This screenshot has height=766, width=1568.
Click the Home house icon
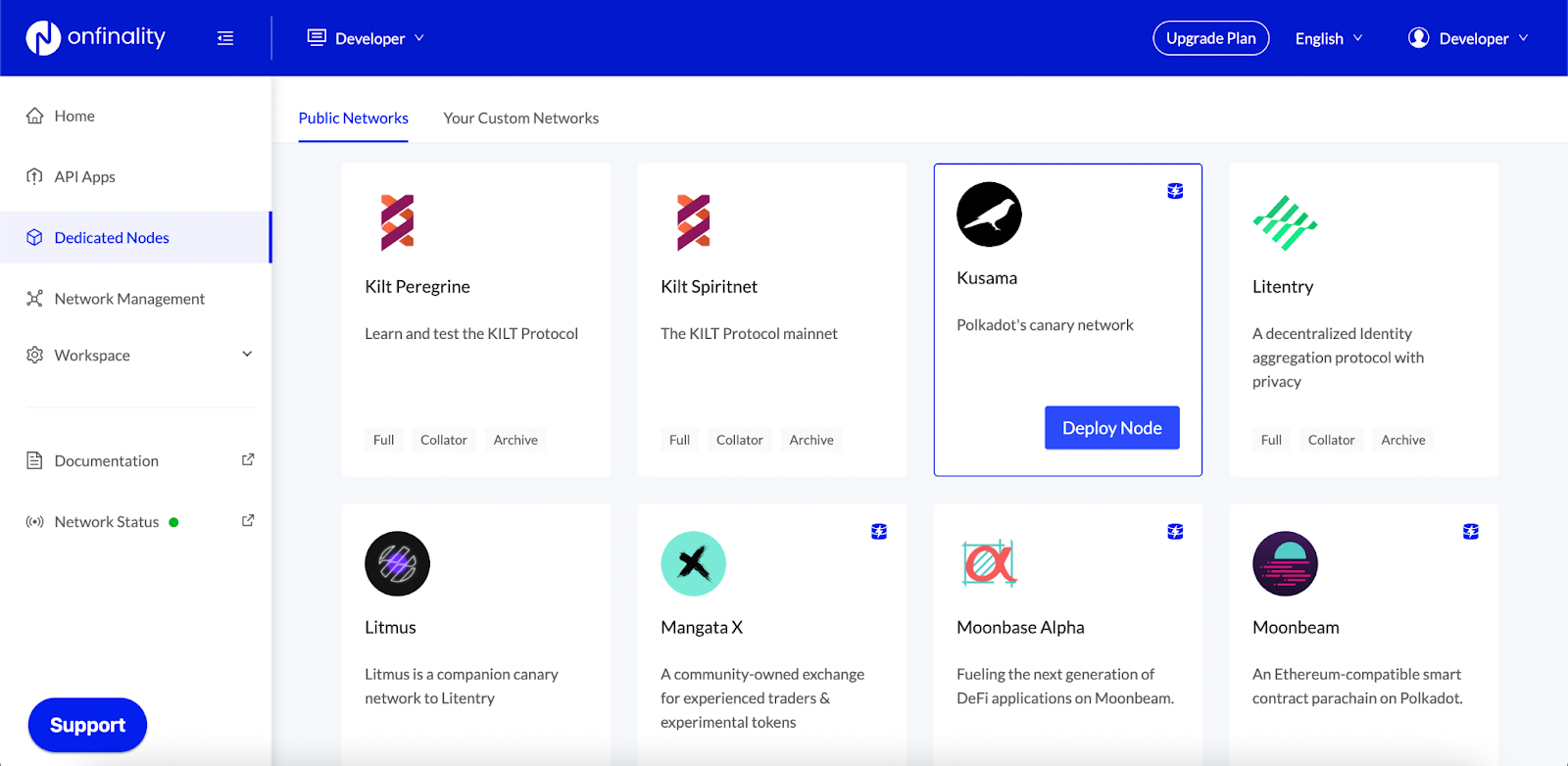click(x=35, y=116)
